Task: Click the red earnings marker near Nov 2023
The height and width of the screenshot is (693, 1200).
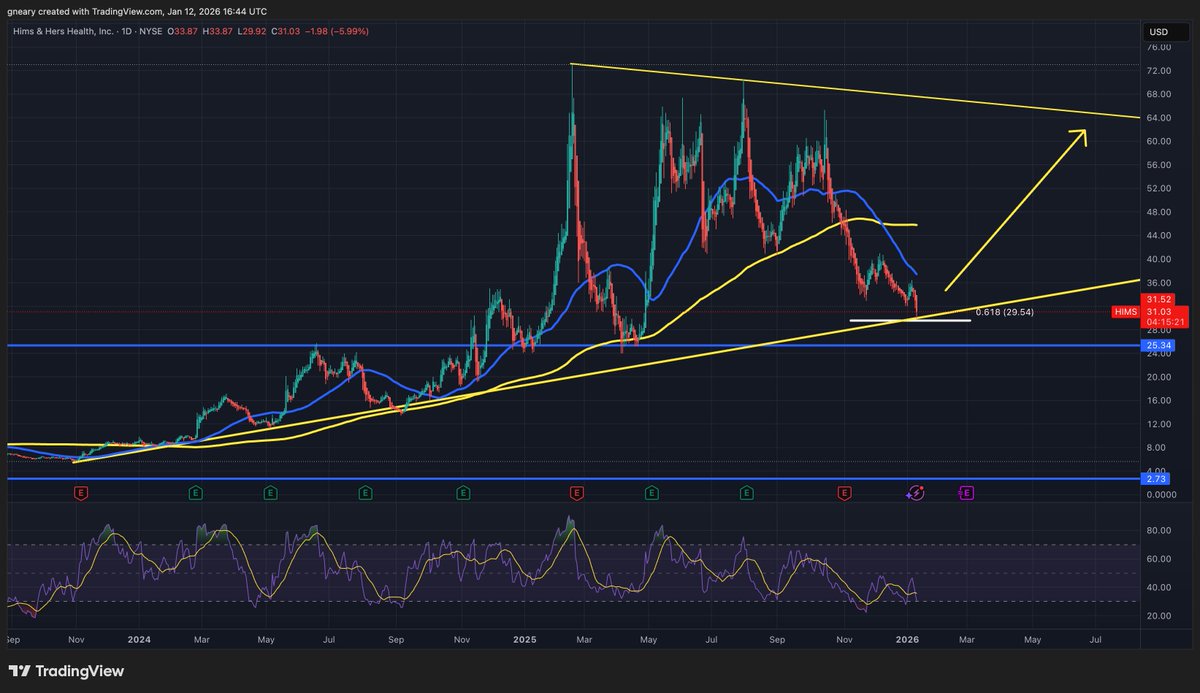Action: point(81,492)
